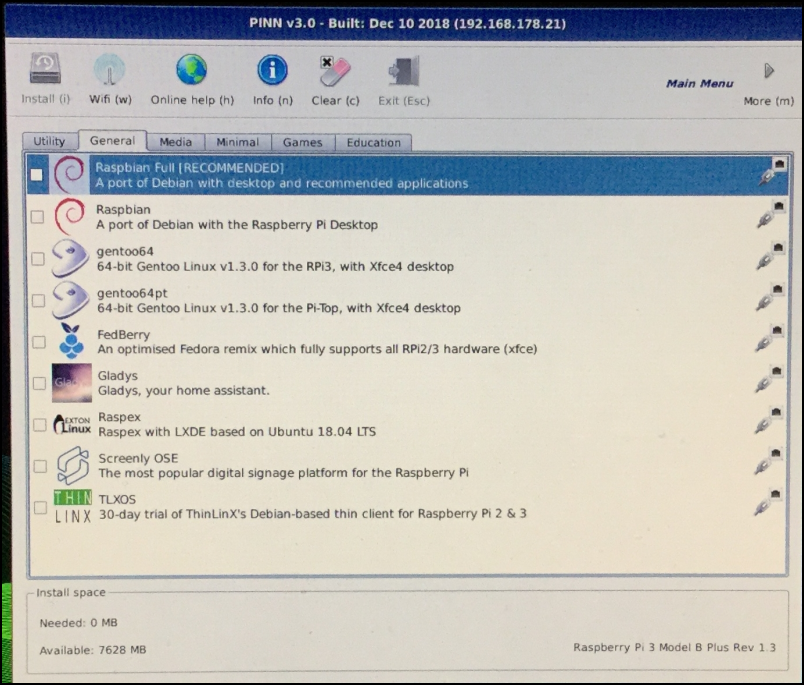The height and width of the screenshot is (685, 804).
Task: Switch to the Minimal tab
Action: tap(237, 142)
